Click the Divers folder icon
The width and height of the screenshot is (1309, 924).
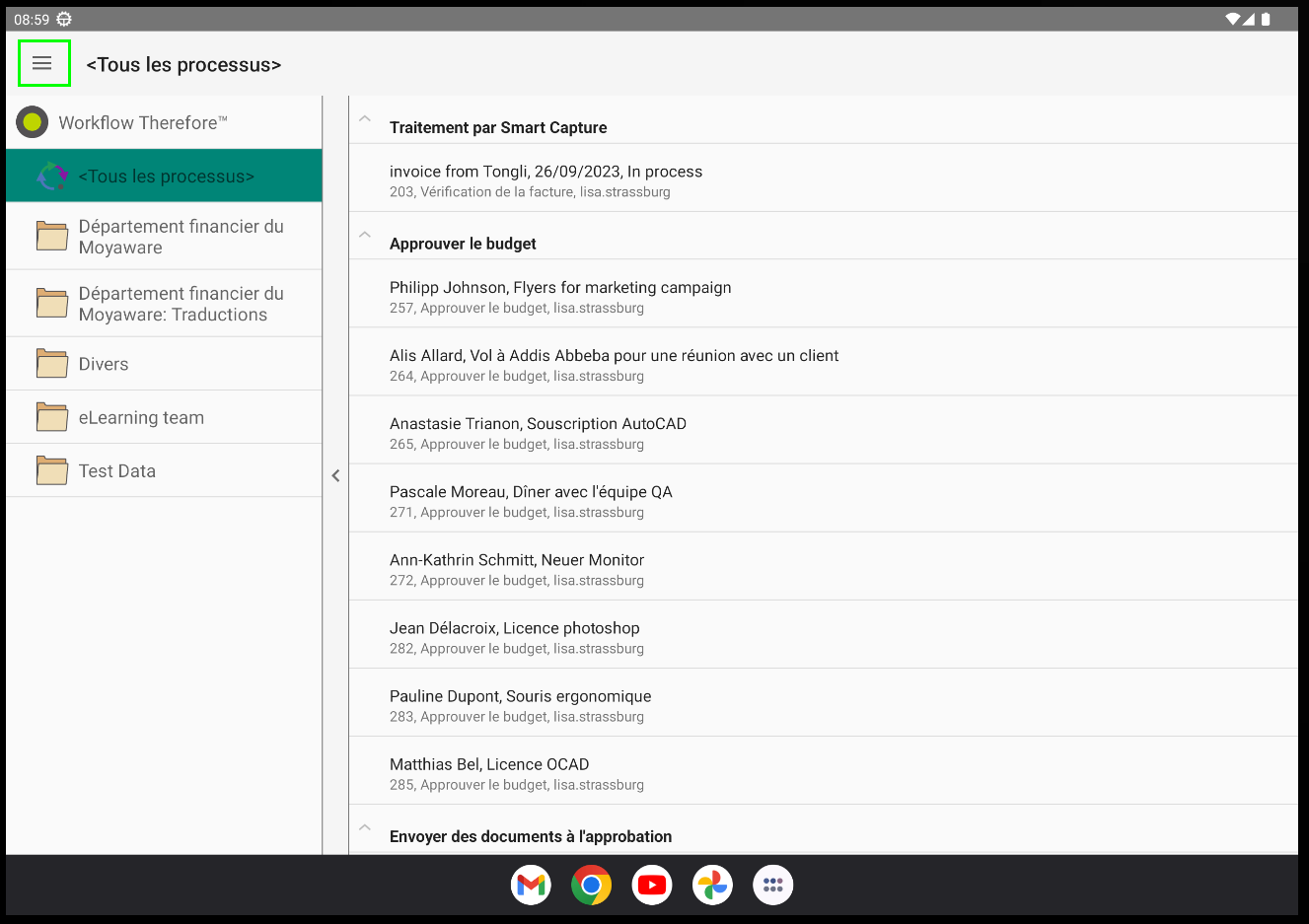tap(52, 364)
